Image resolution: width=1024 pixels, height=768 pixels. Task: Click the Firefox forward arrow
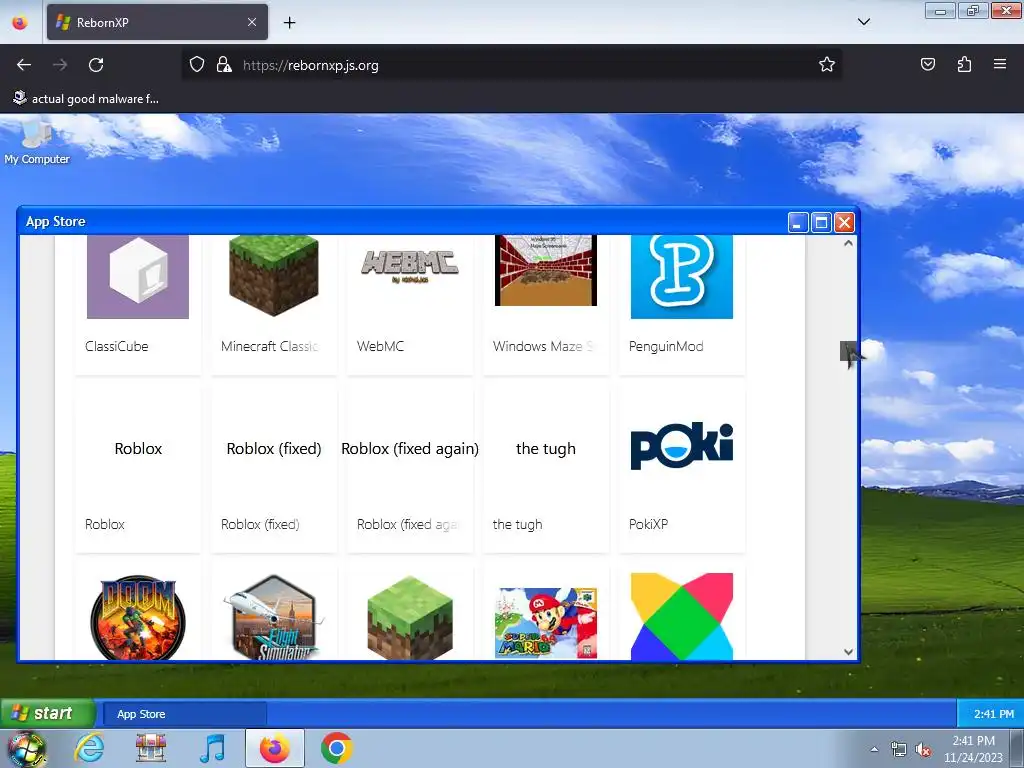pyautogui.click(x=60, y=65)
